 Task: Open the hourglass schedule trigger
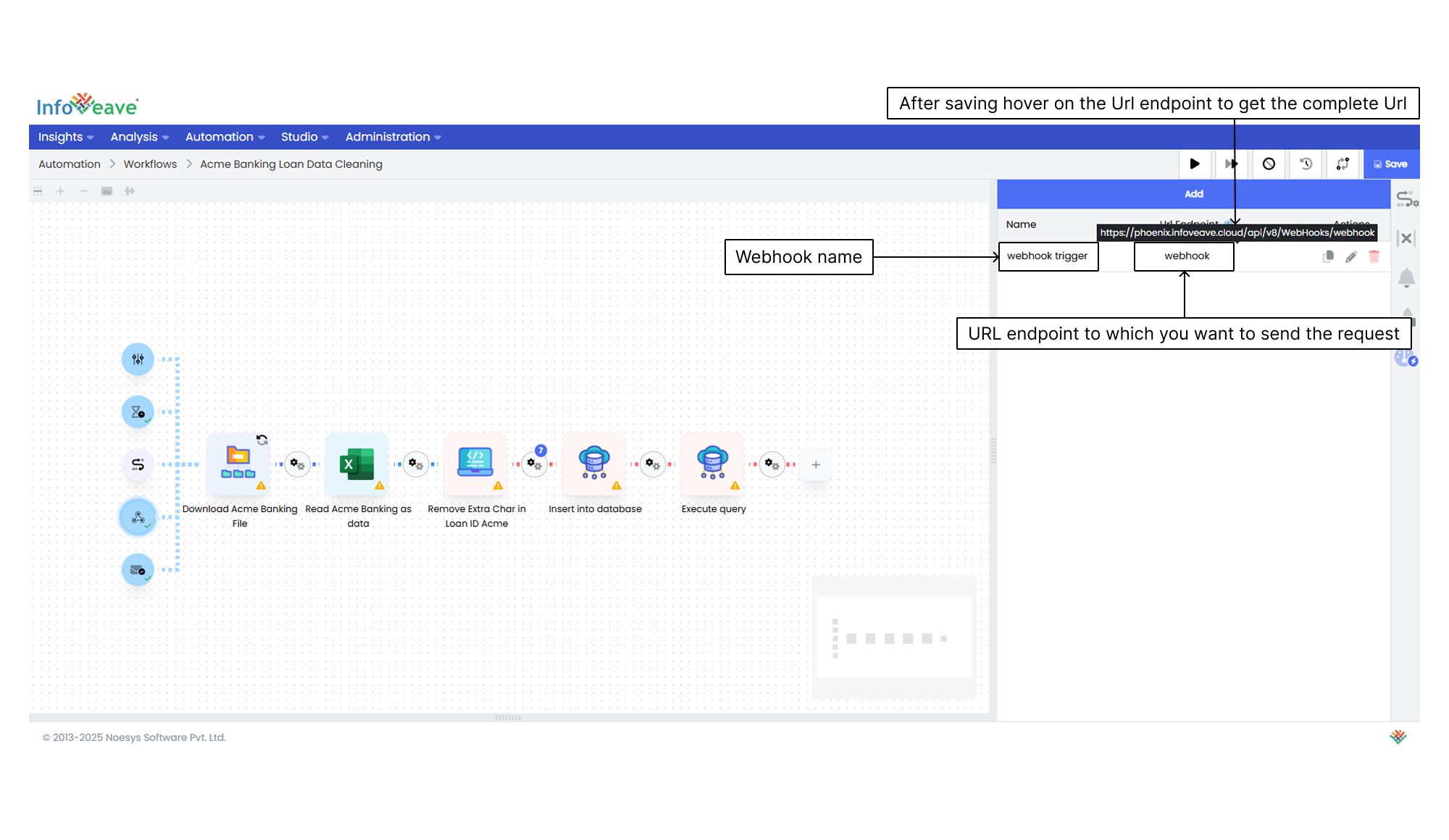coord(138,412)
